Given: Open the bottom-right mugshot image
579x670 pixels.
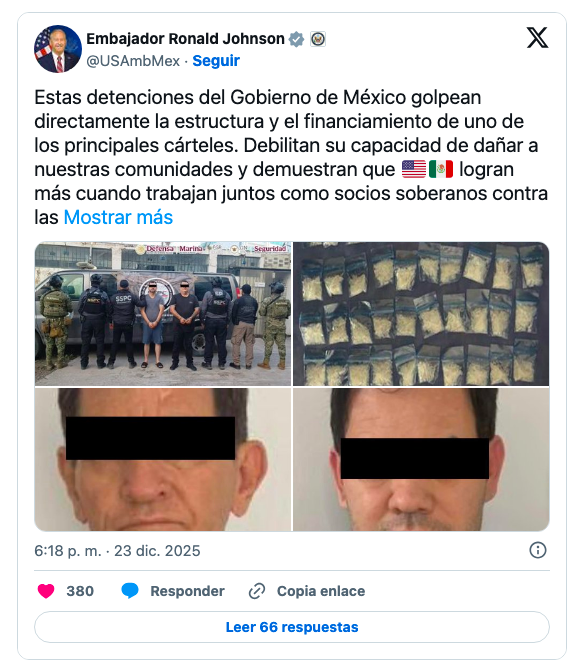Looking at the screenshot, I should [x=421, y=459].
